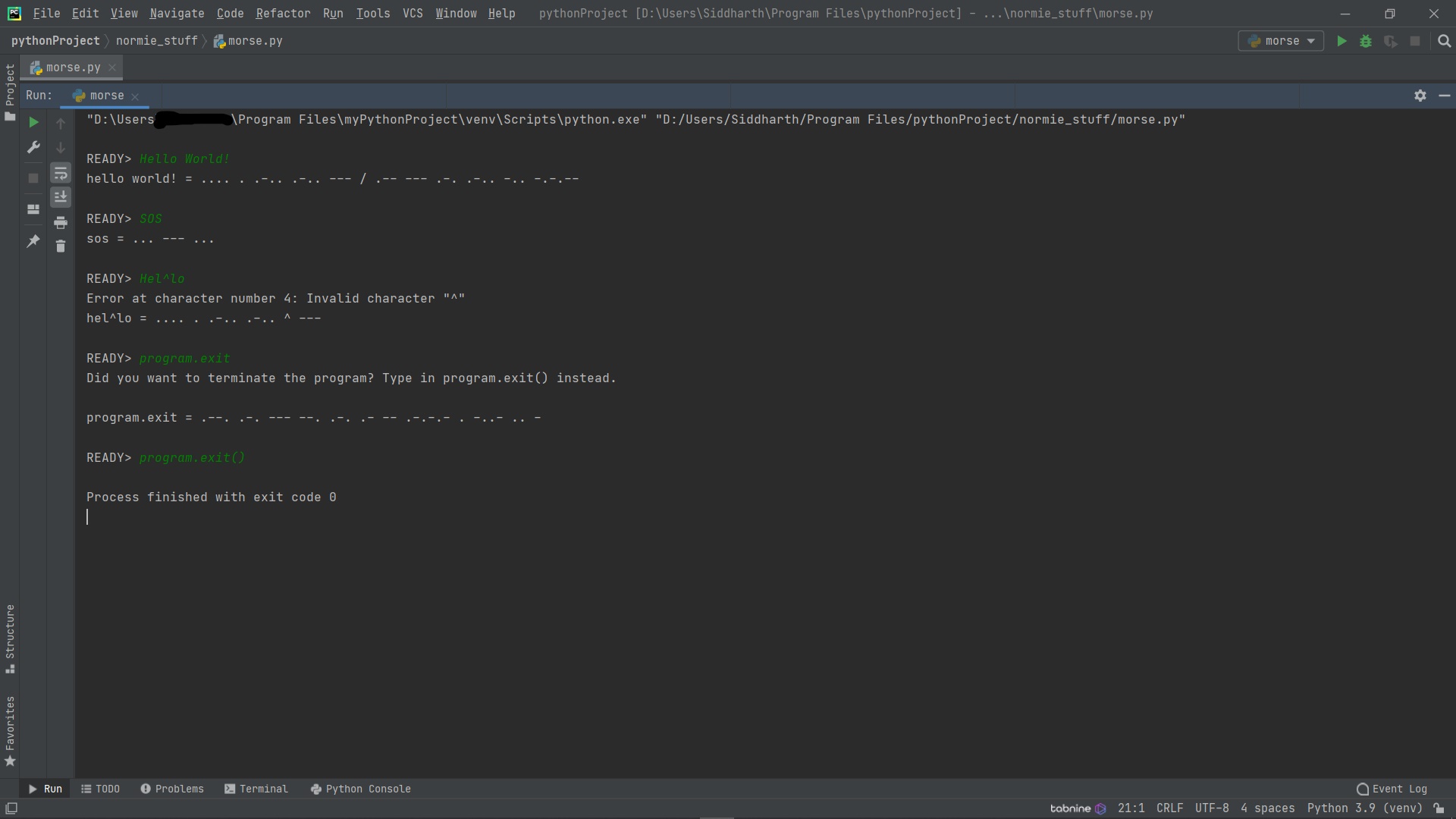The image size is (1456, 819).
Task: Select the morse.py editor tab
Action: tap(72, 67)
